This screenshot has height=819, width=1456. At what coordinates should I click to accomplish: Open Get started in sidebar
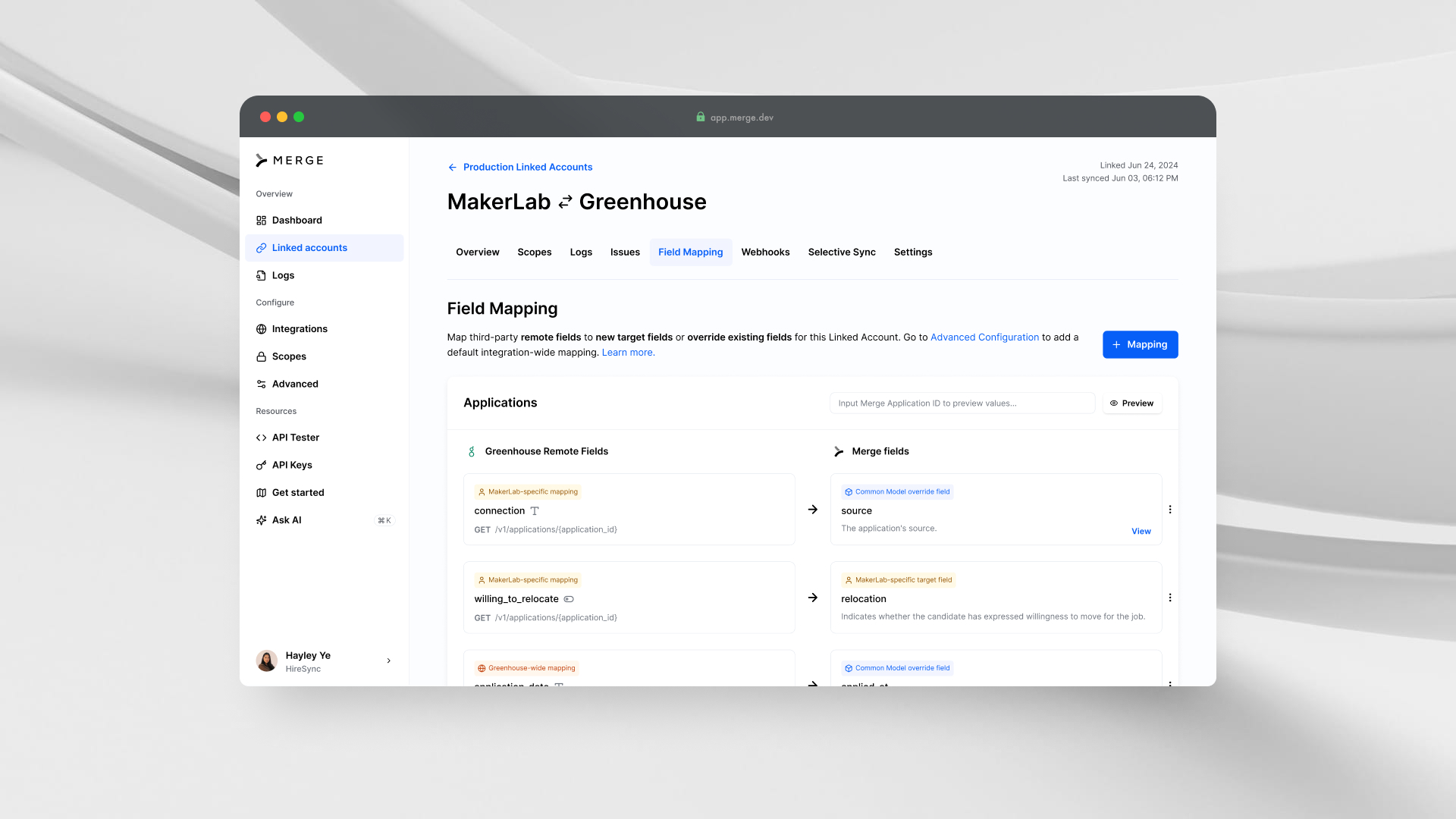pyautogui.click(x=324, y=493)
